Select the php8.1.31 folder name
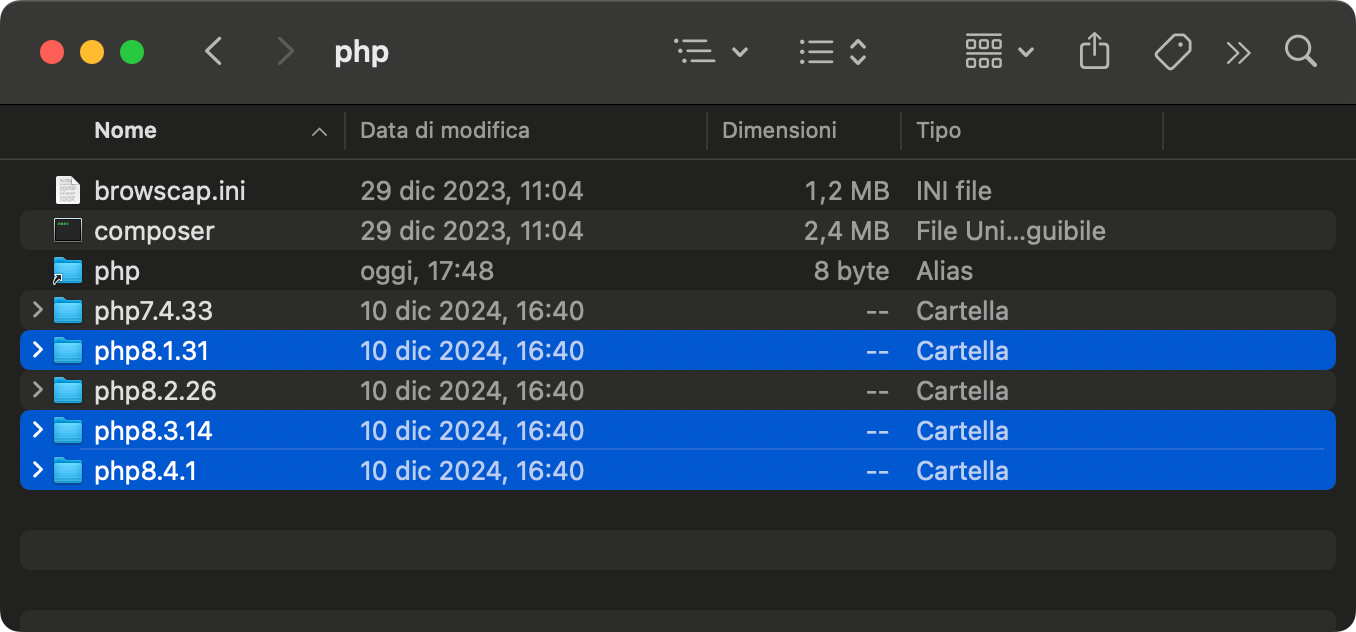This screenshot has height=632, width=1356. (x=151, y=351)
